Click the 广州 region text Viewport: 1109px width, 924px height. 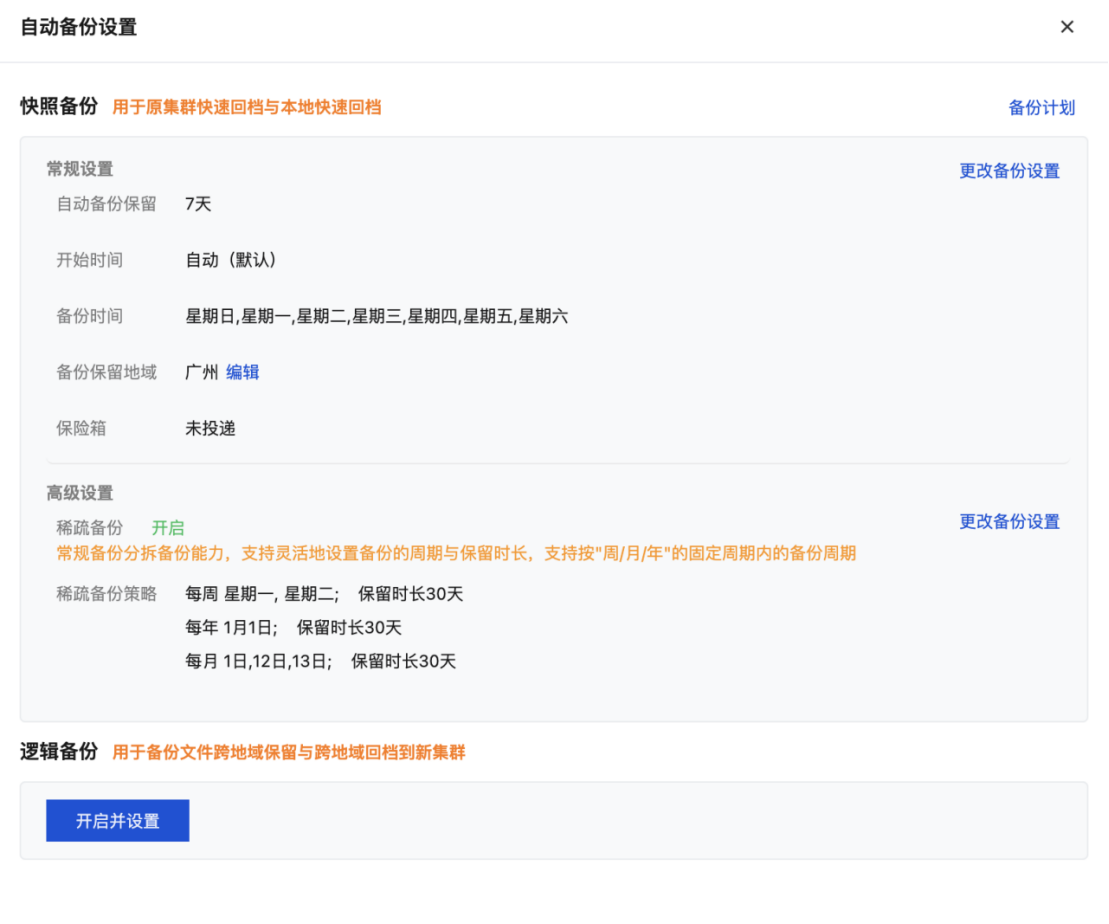(201, 372)
